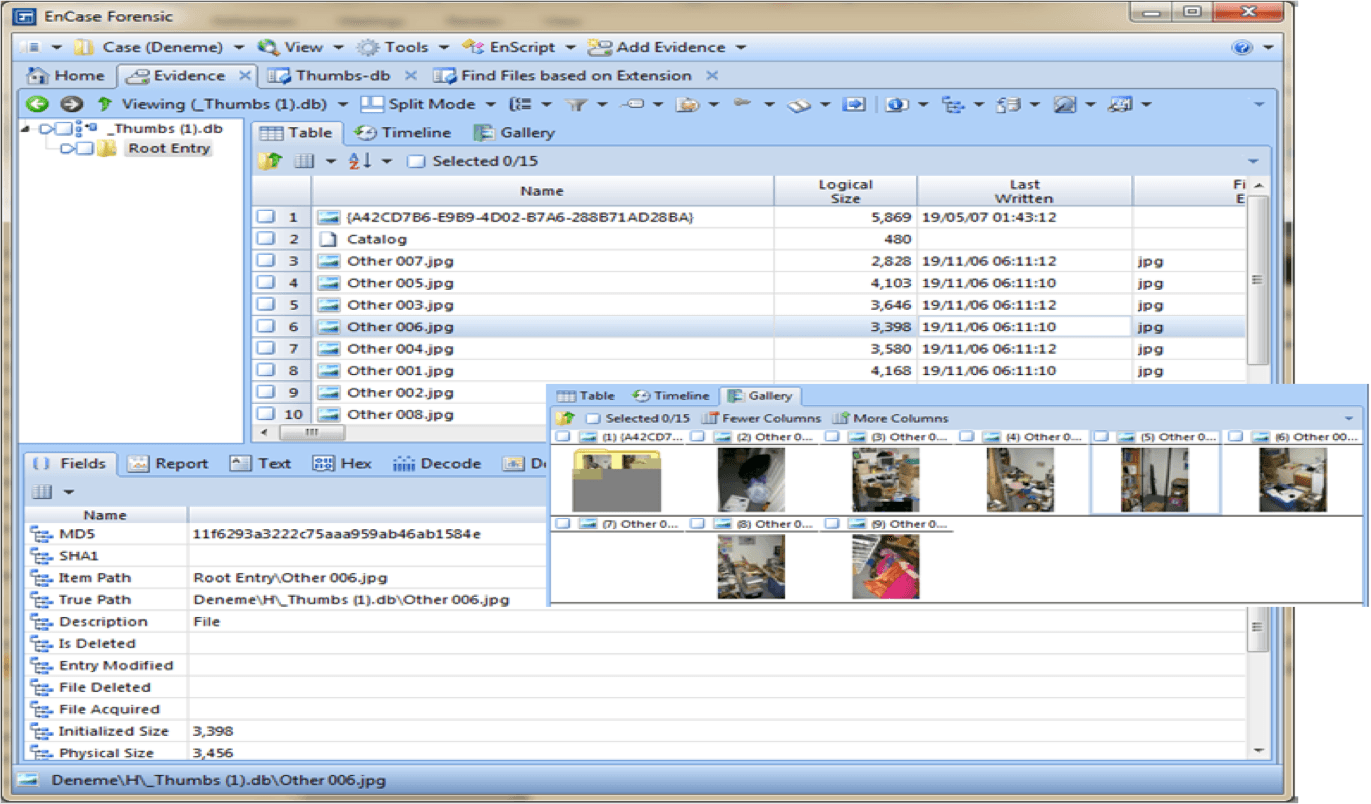1371x804 pixels.
Task: Open the Decode tab in the lower pane
Action: 437,463
